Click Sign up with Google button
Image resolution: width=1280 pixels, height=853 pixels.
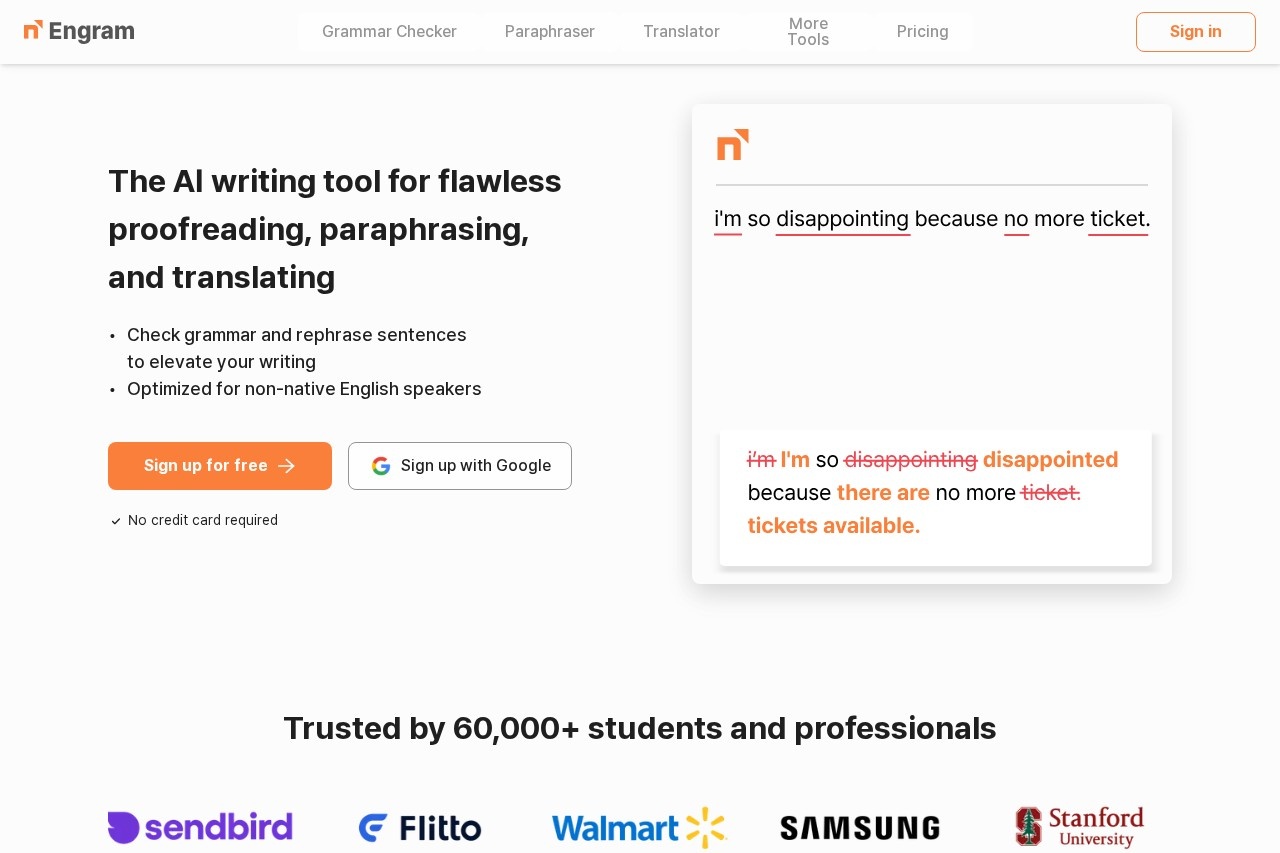pyautogui.click(x=460, y=466)
